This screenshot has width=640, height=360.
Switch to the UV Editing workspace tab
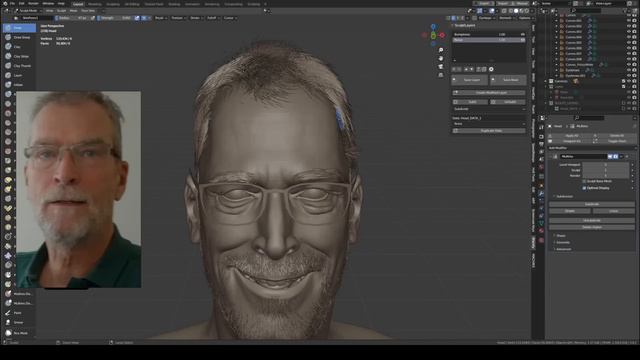132,4
